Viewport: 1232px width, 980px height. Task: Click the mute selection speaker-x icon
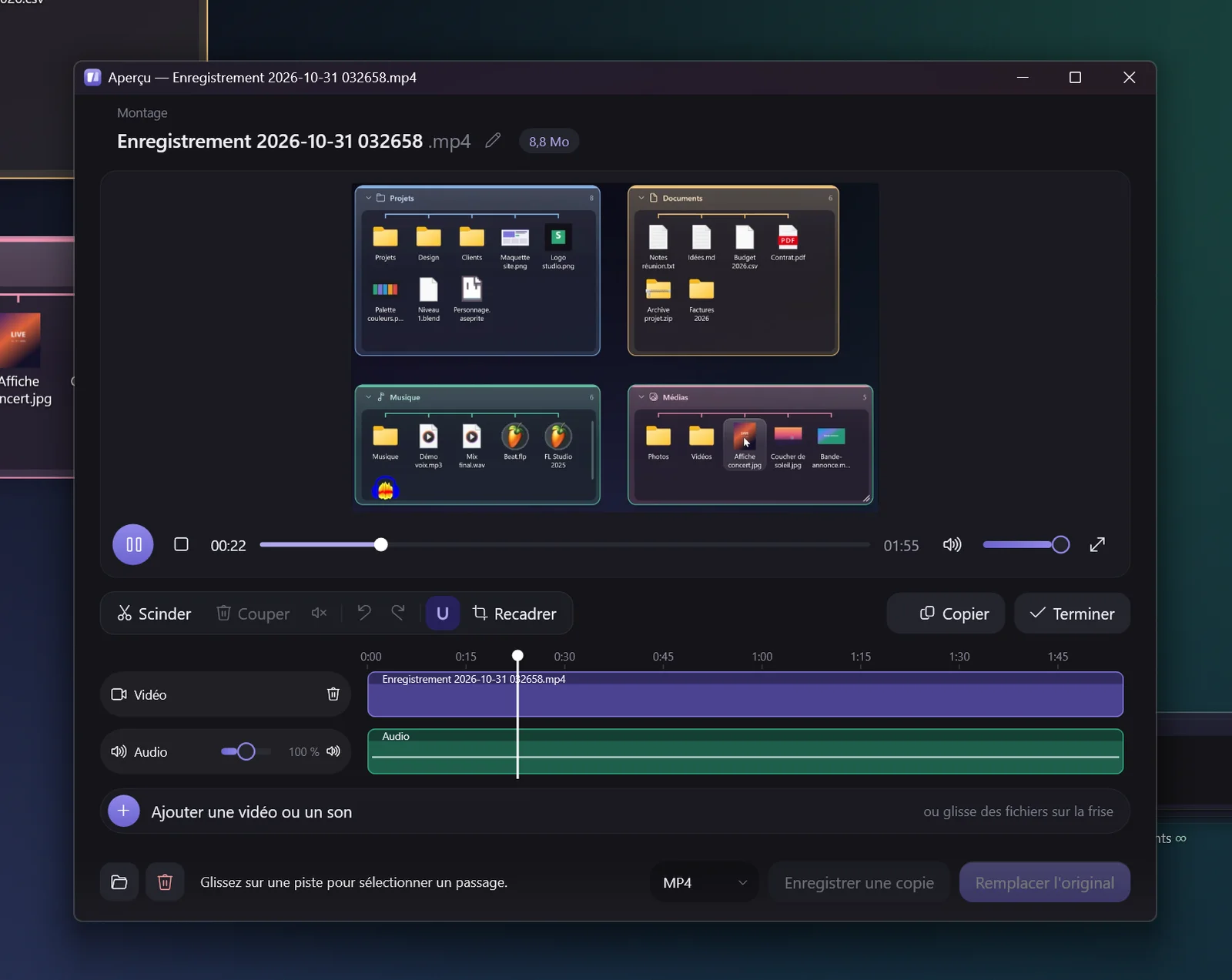click(319, 614)
